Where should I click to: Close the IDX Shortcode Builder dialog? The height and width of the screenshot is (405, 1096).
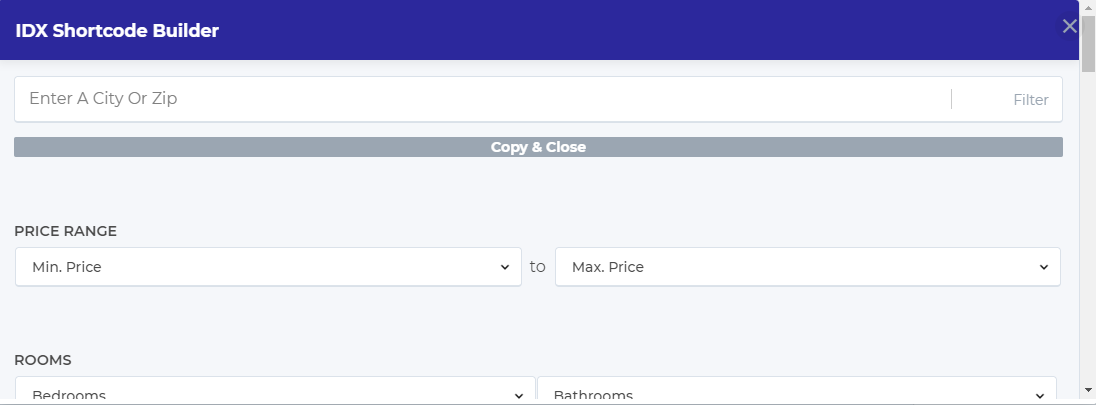[1069, 27]
